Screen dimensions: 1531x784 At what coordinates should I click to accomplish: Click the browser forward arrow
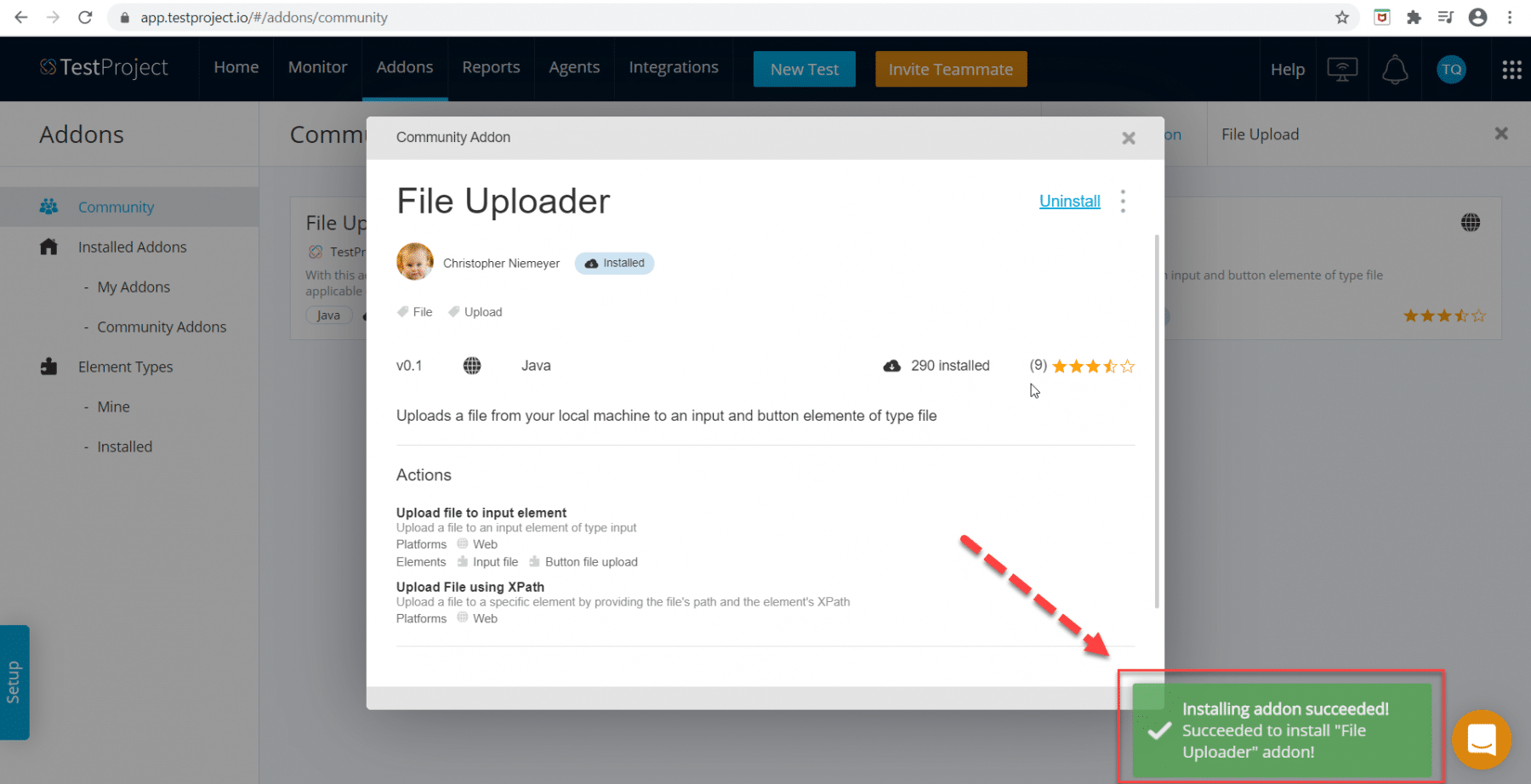(53, 17)
